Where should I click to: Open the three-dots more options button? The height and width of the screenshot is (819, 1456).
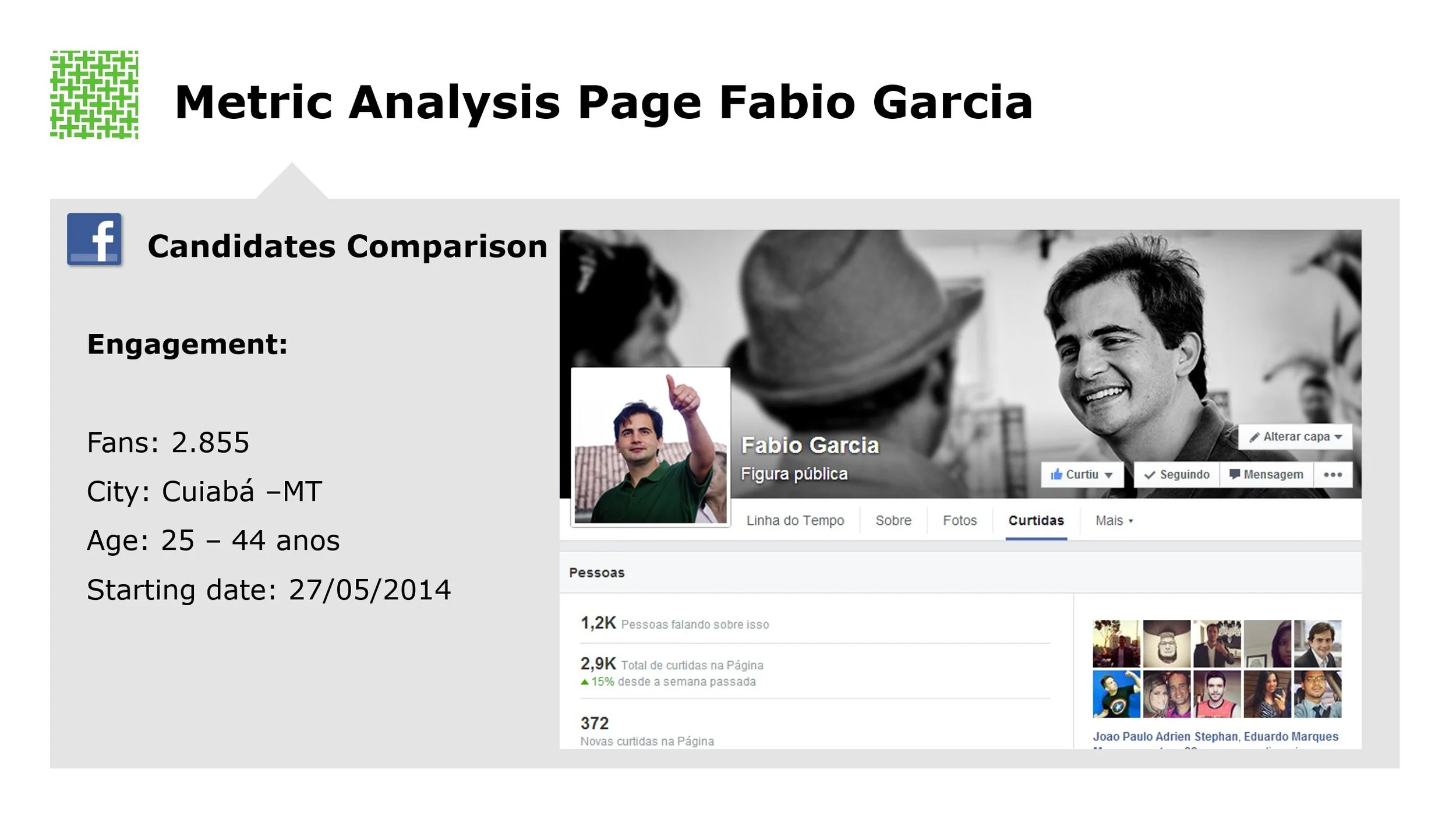point(1333,475)
